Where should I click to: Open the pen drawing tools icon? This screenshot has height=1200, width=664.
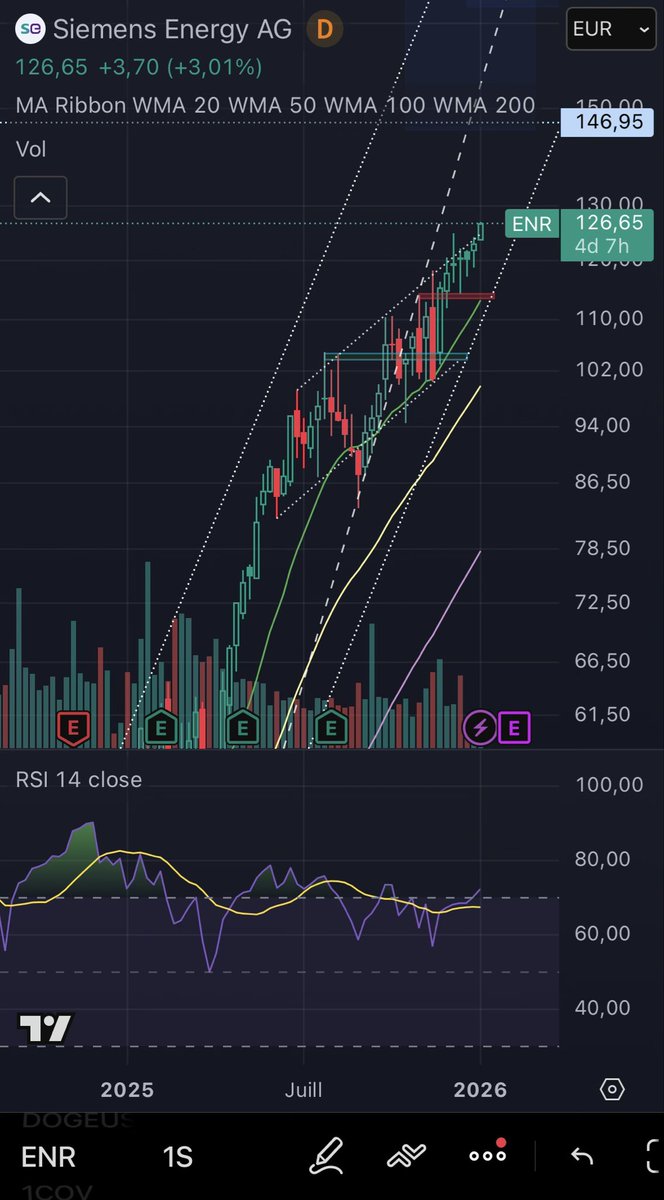pyautogui.click(x=326, y=1156)
